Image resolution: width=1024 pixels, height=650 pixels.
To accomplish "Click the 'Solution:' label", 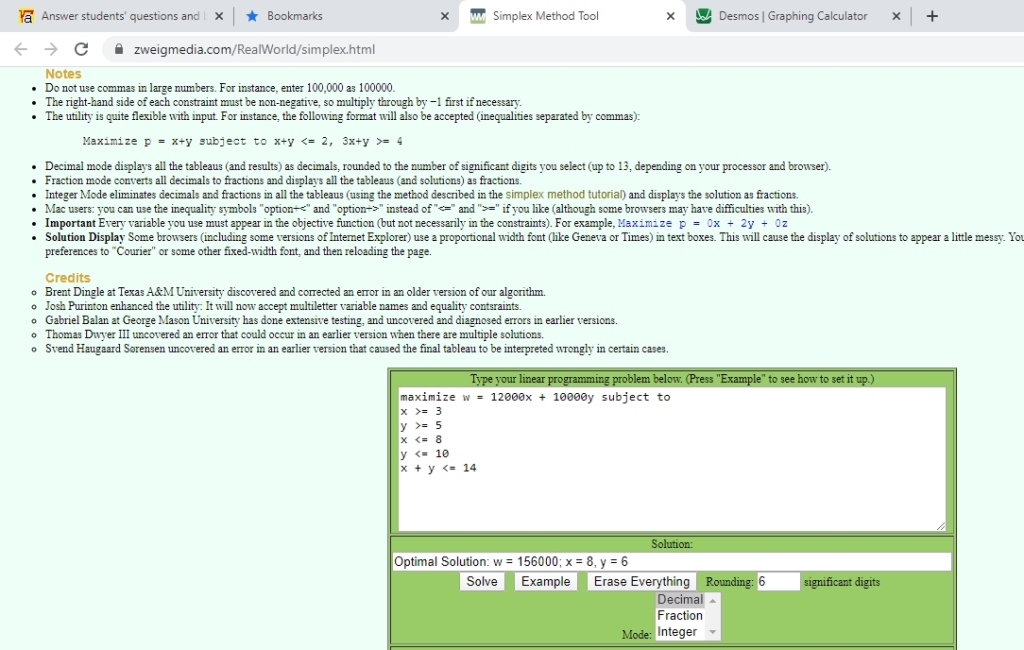I will click(672, 544).
